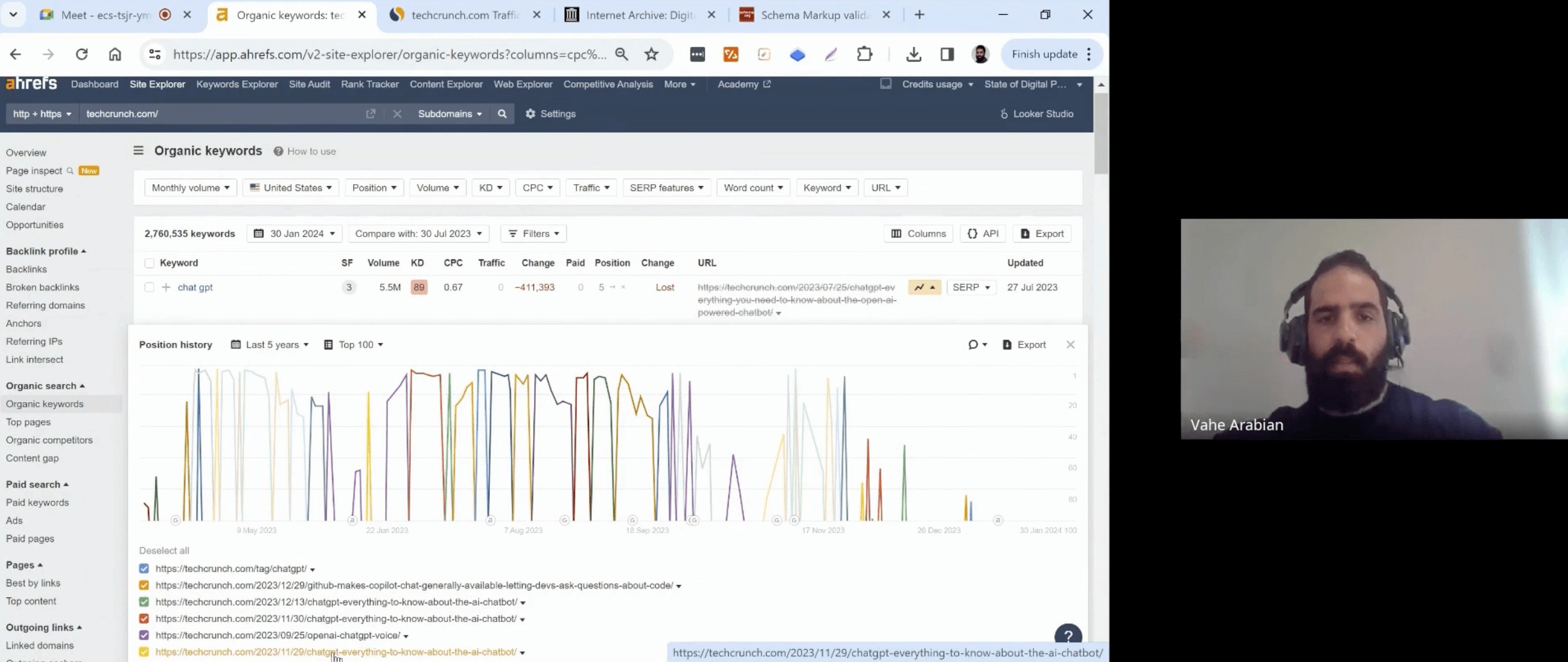The height and width of the screenshot is (662, 1568).
Task: Bookmark page with the star icon
Action: pyautogui.click(x=651, y=55)
